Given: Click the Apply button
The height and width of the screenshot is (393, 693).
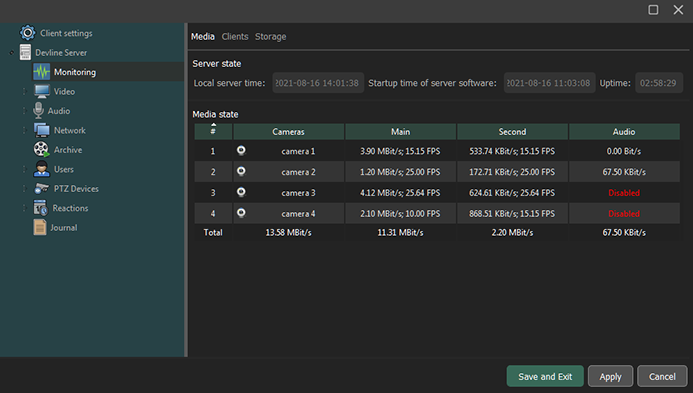Looking at the screenshot, I should [610, 376].
